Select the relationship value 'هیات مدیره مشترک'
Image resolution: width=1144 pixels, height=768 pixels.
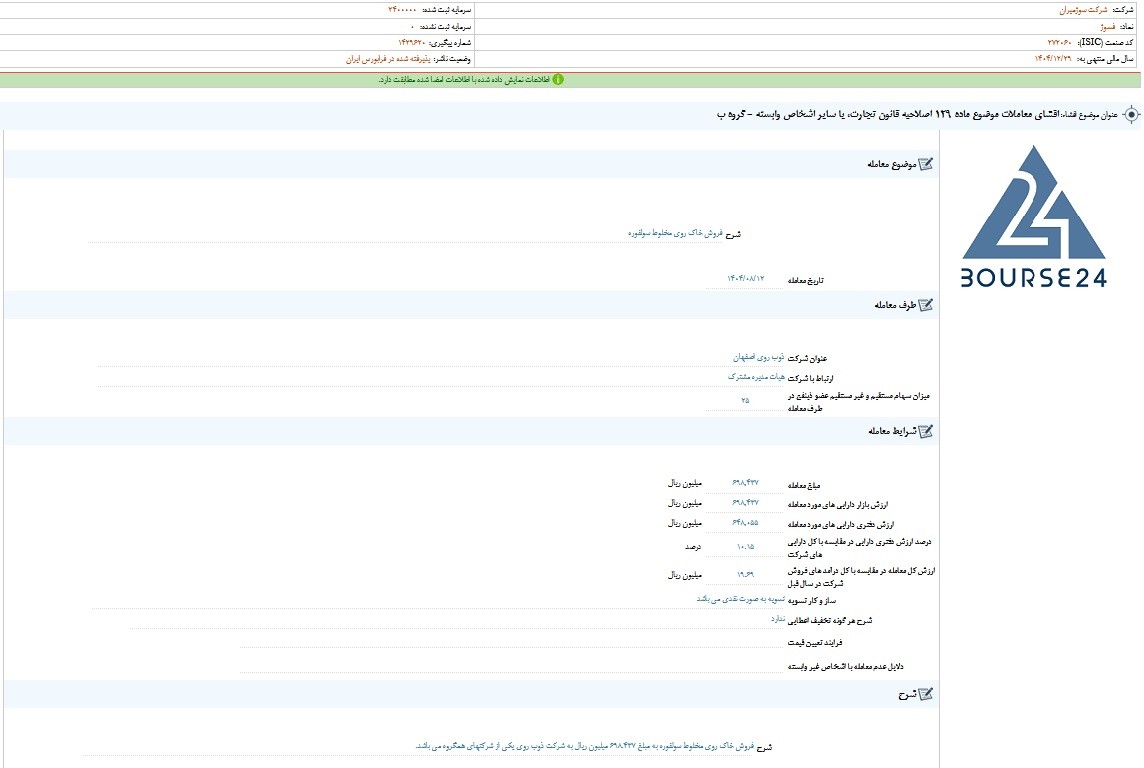(756, 377)
